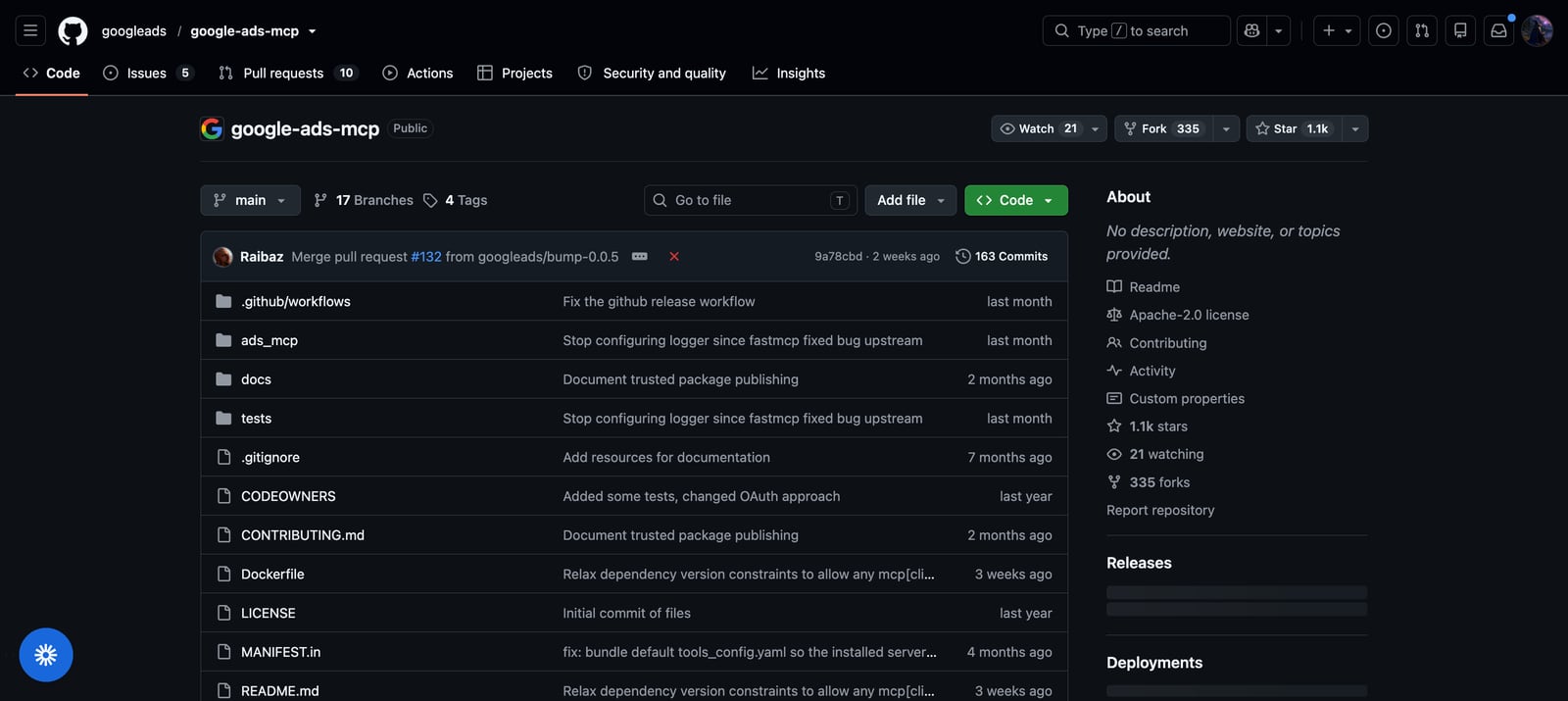Open commit hash 9a78cbd

pos(838,256)
